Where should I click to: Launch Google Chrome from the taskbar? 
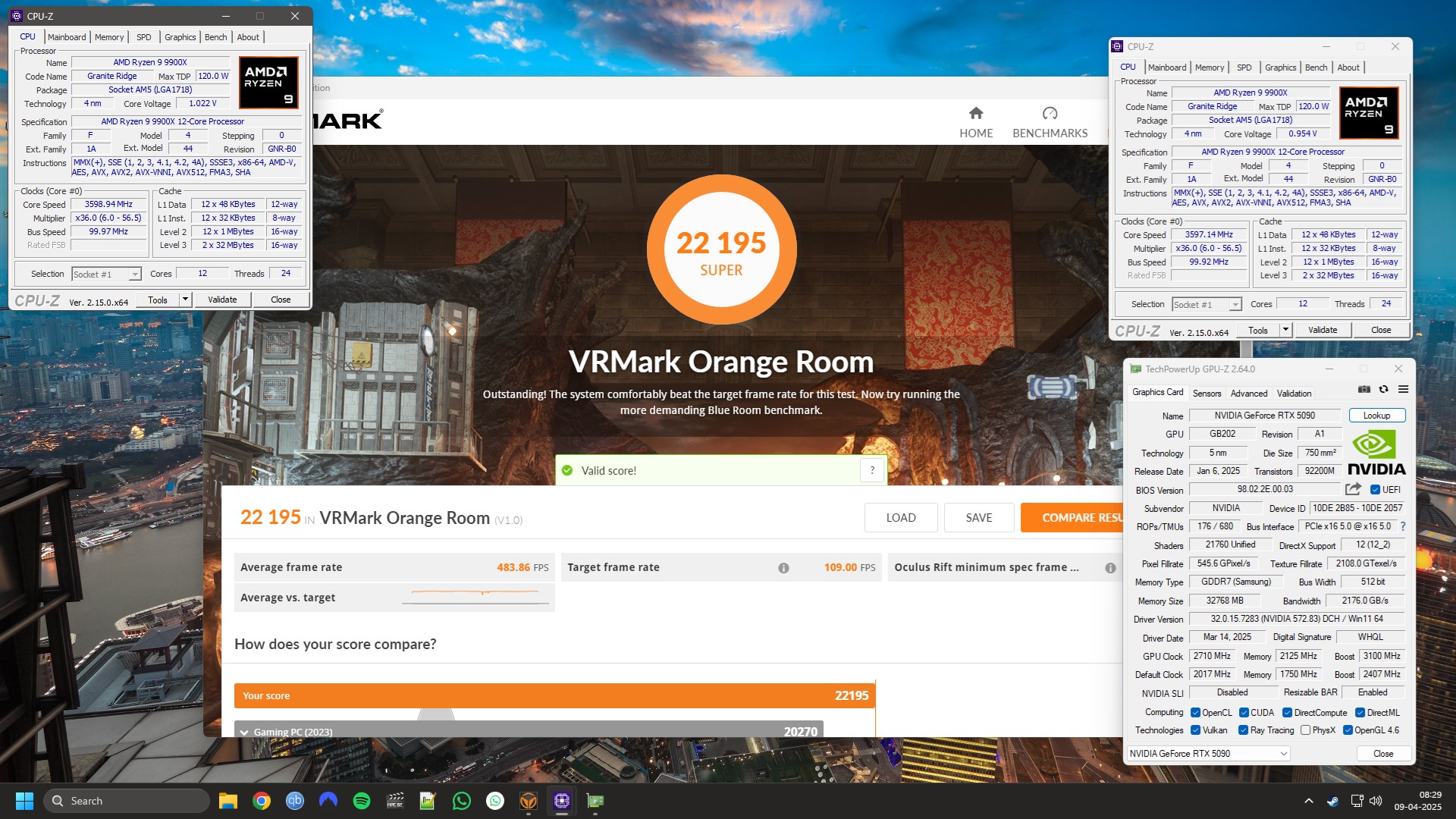(262, 801)
